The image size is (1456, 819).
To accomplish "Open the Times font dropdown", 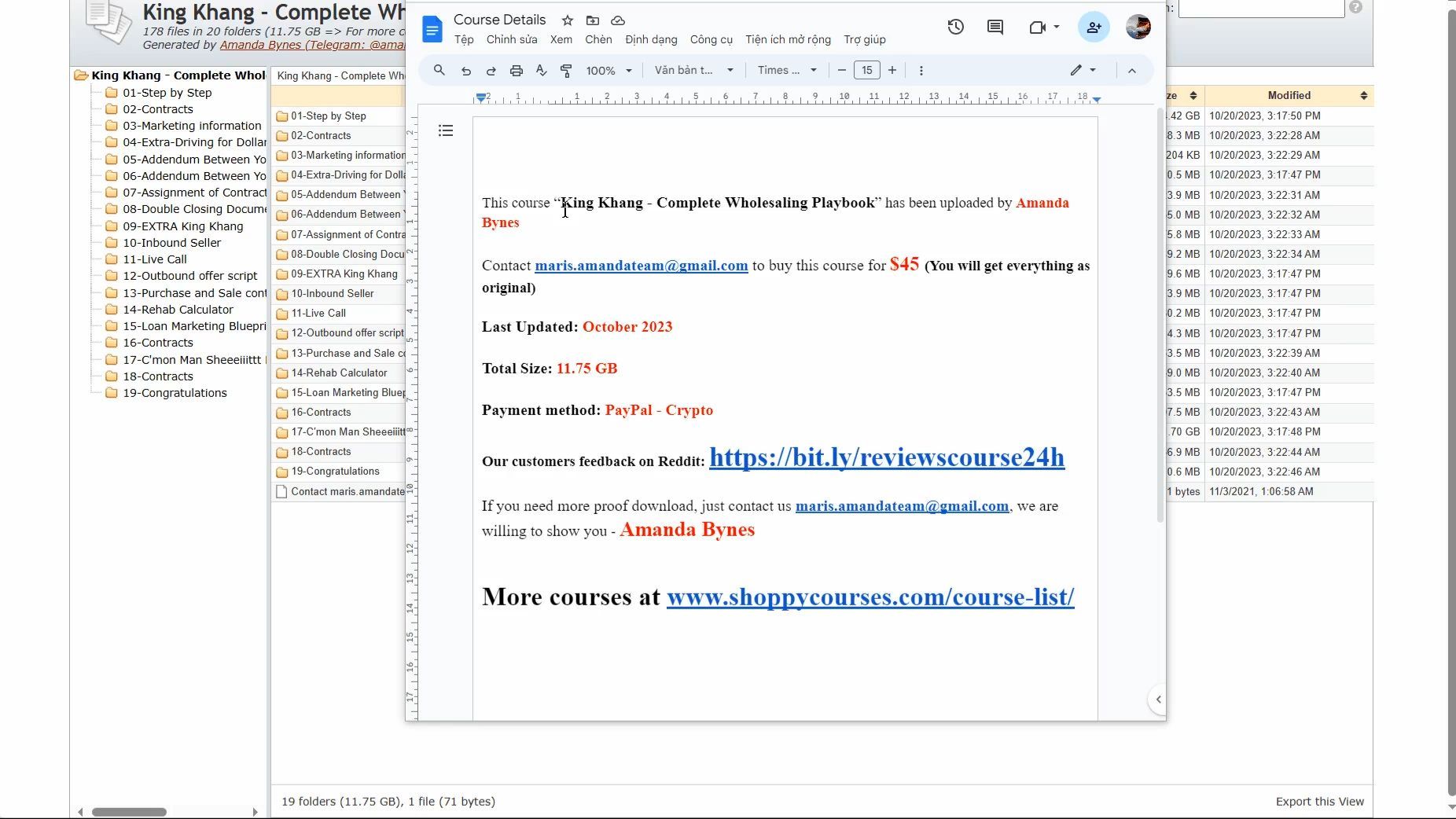I will (x=787, y=71).
